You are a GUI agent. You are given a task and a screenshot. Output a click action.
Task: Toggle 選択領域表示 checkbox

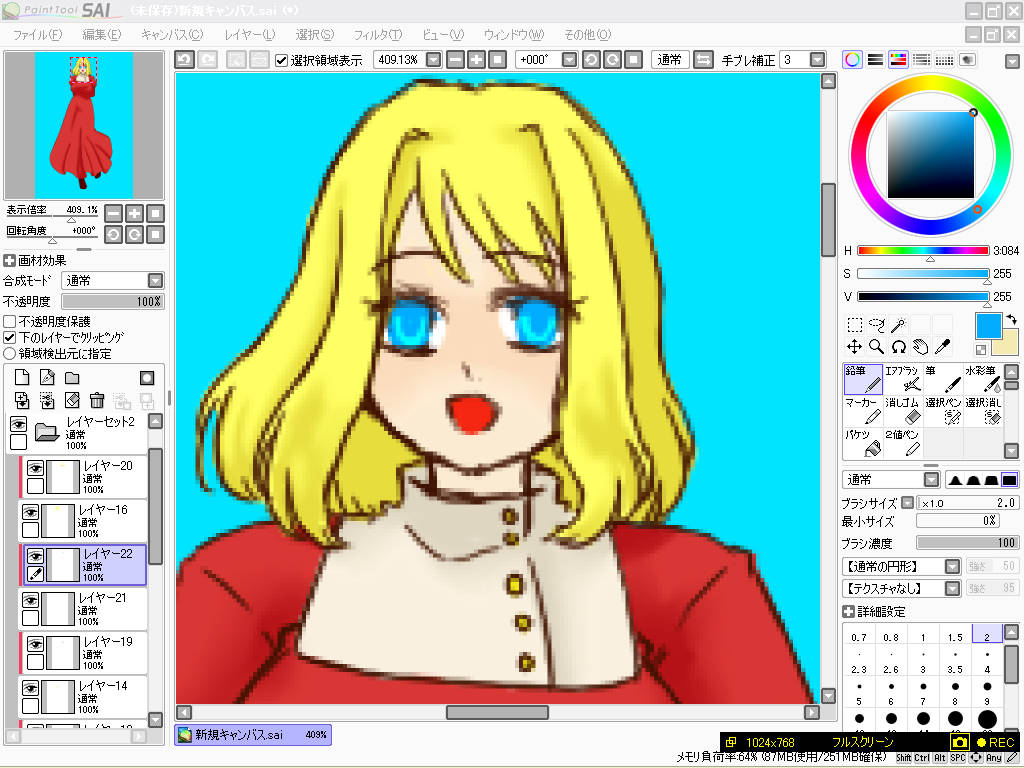[x=281, y=61]
